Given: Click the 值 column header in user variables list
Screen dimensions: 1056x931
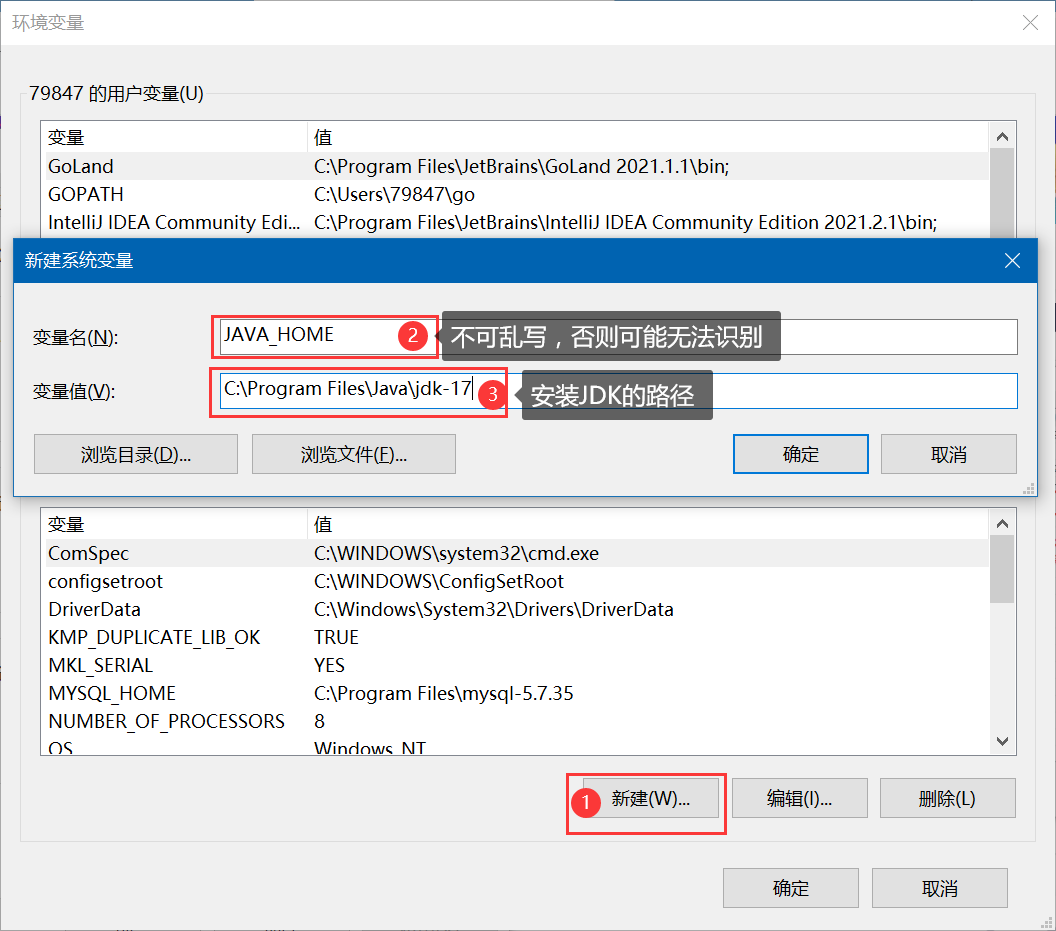Looking at the screenshot, I should click(x=648, y=137).
